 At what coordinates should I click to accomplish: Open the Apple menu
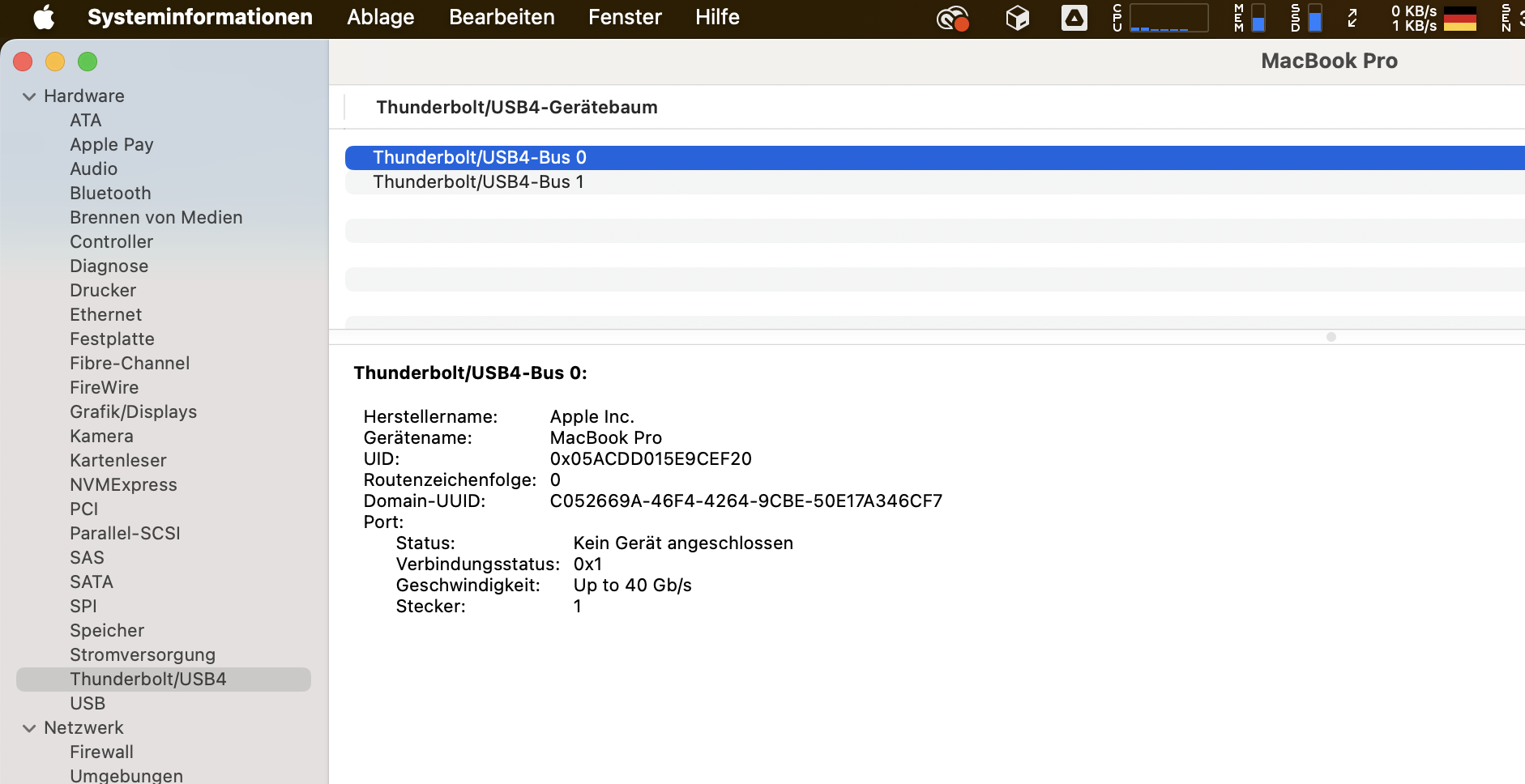44,17
